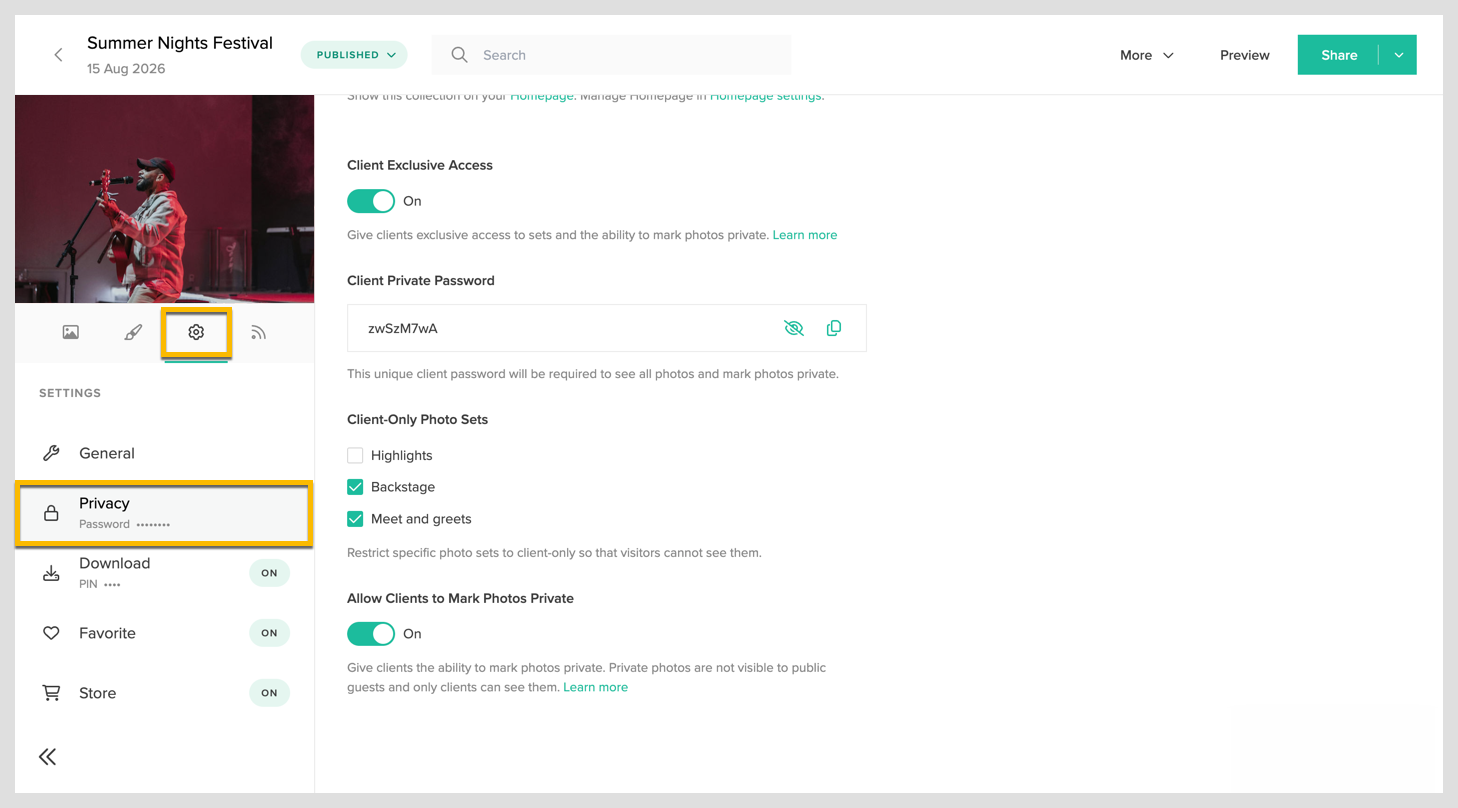
Task: Click the General wrench icon
Action: pyautogui.click(x=51, y=453)
